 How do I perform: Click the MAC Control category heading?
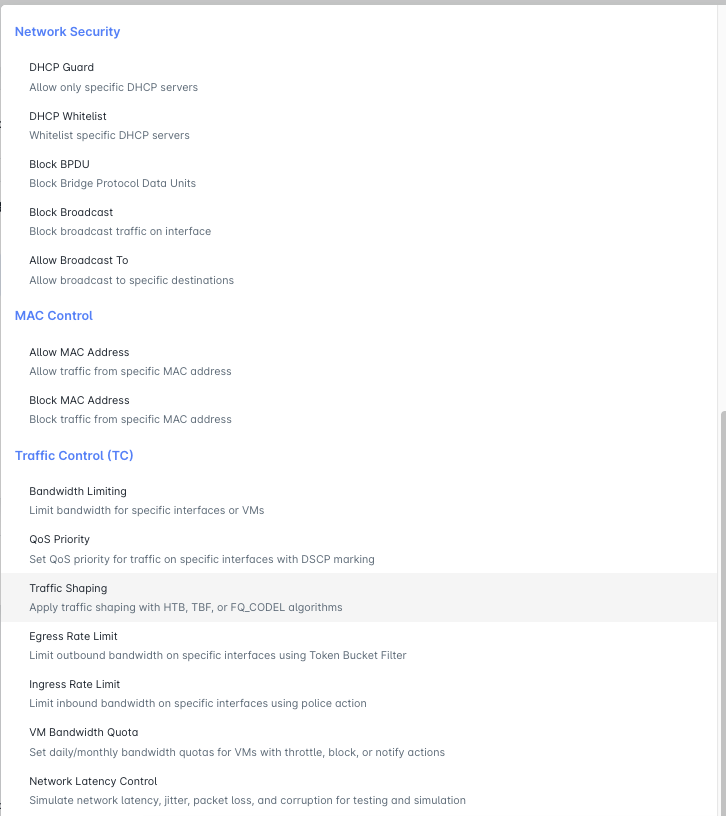coord(54,316)
